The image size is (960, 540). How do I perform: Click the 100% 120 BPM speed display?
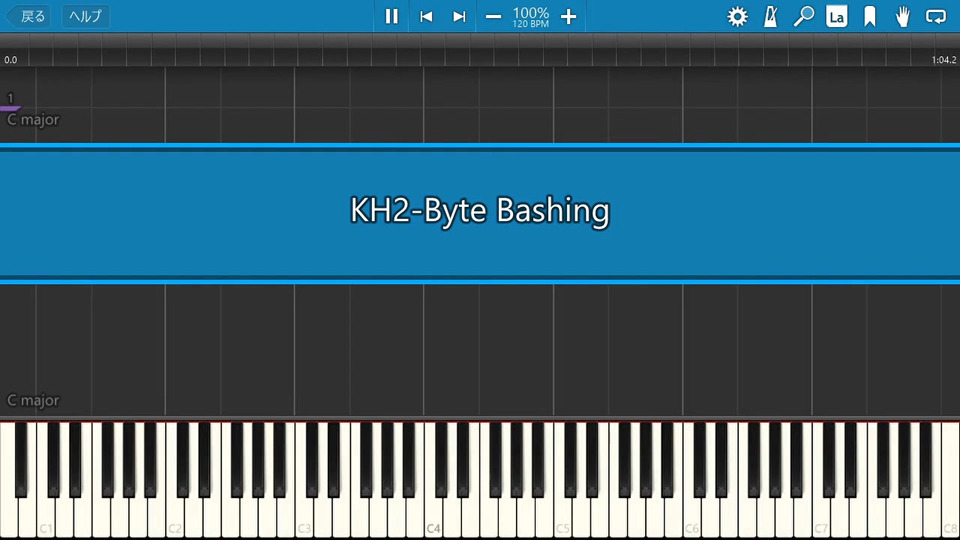(x=531, y=17)
